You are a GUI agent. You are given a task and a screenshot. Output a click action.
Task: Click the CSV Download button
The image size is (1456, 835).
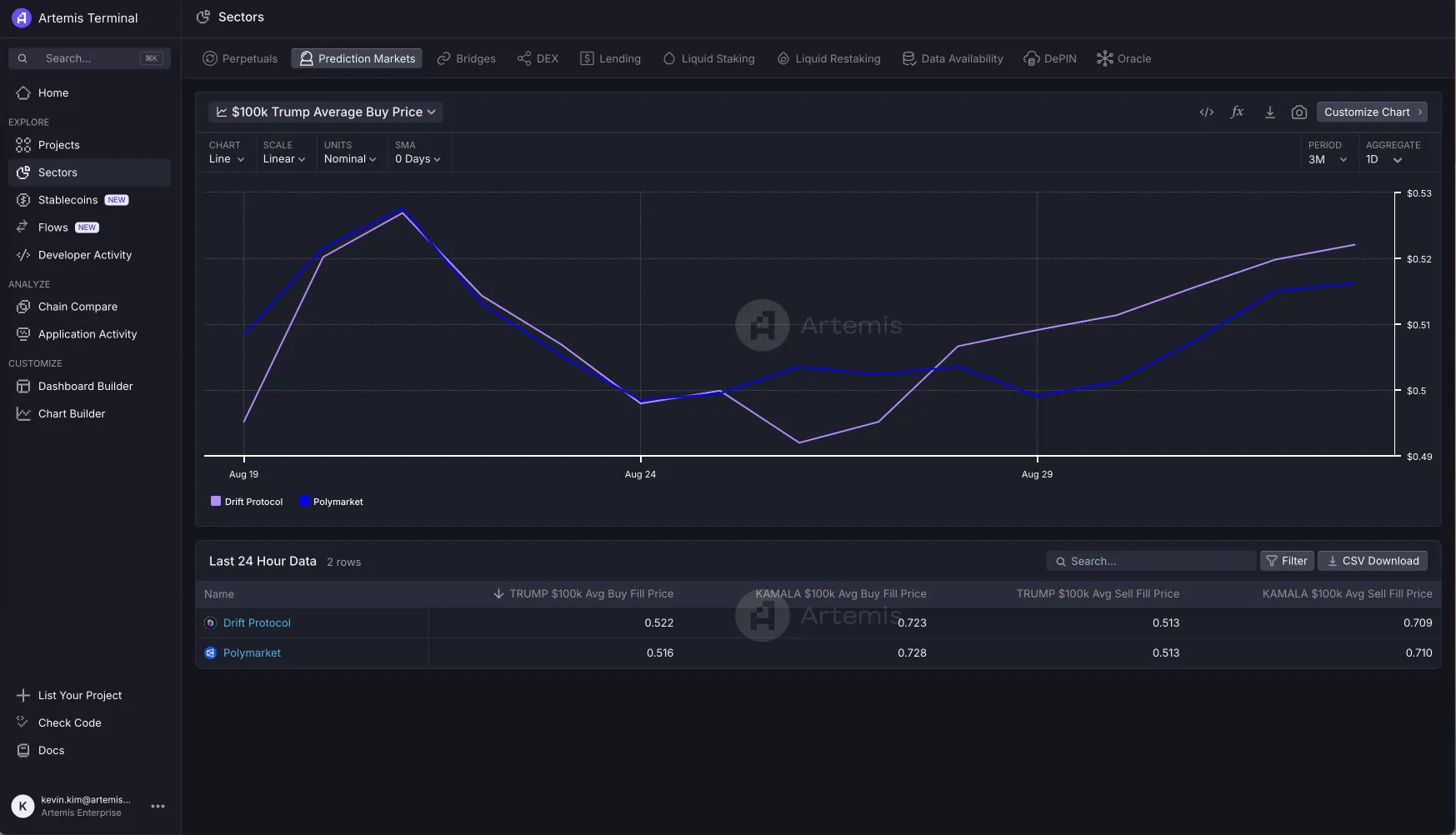click(1373, 561)
